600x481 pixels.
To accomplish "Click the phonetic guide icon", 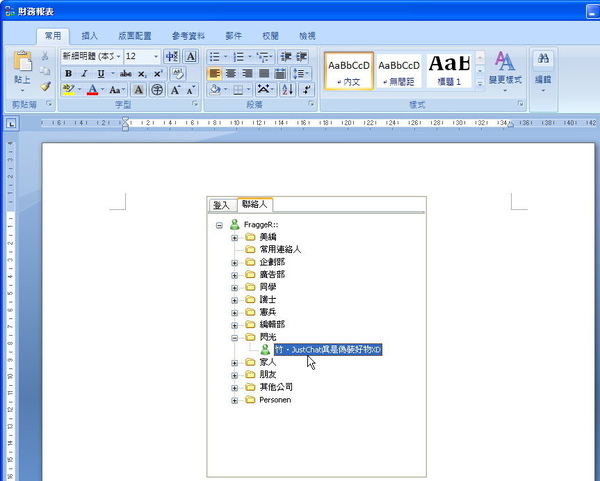I will 172,57.
